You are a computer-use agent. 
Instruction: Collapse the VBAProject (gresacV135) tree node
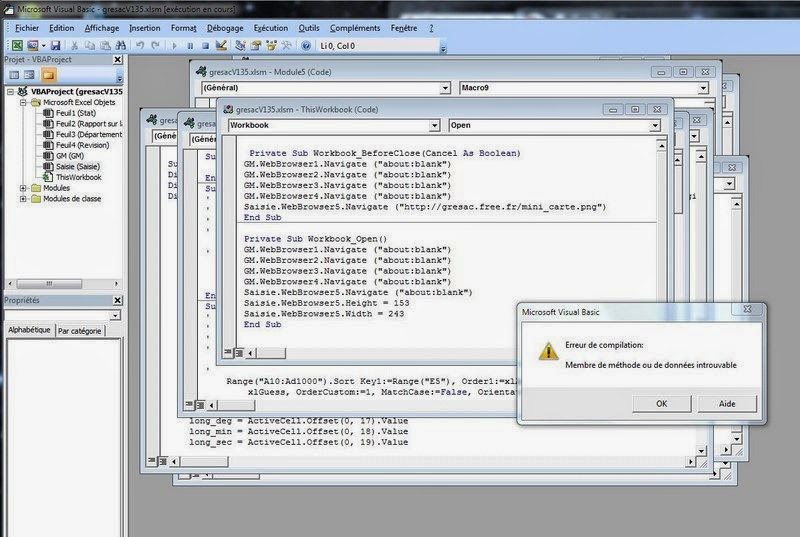click(x=10, y=92)
